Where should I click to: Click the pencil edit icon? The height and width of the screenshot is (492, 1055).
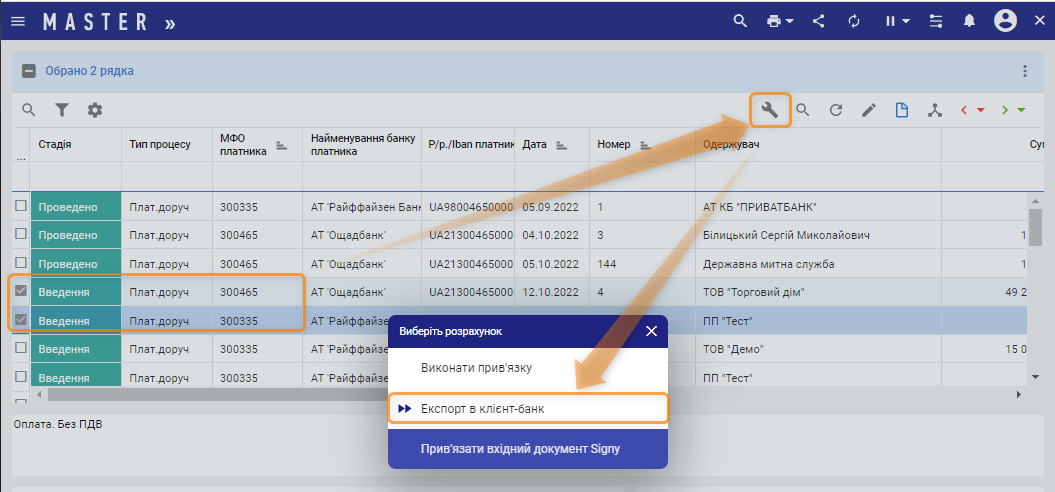point(869,110)
